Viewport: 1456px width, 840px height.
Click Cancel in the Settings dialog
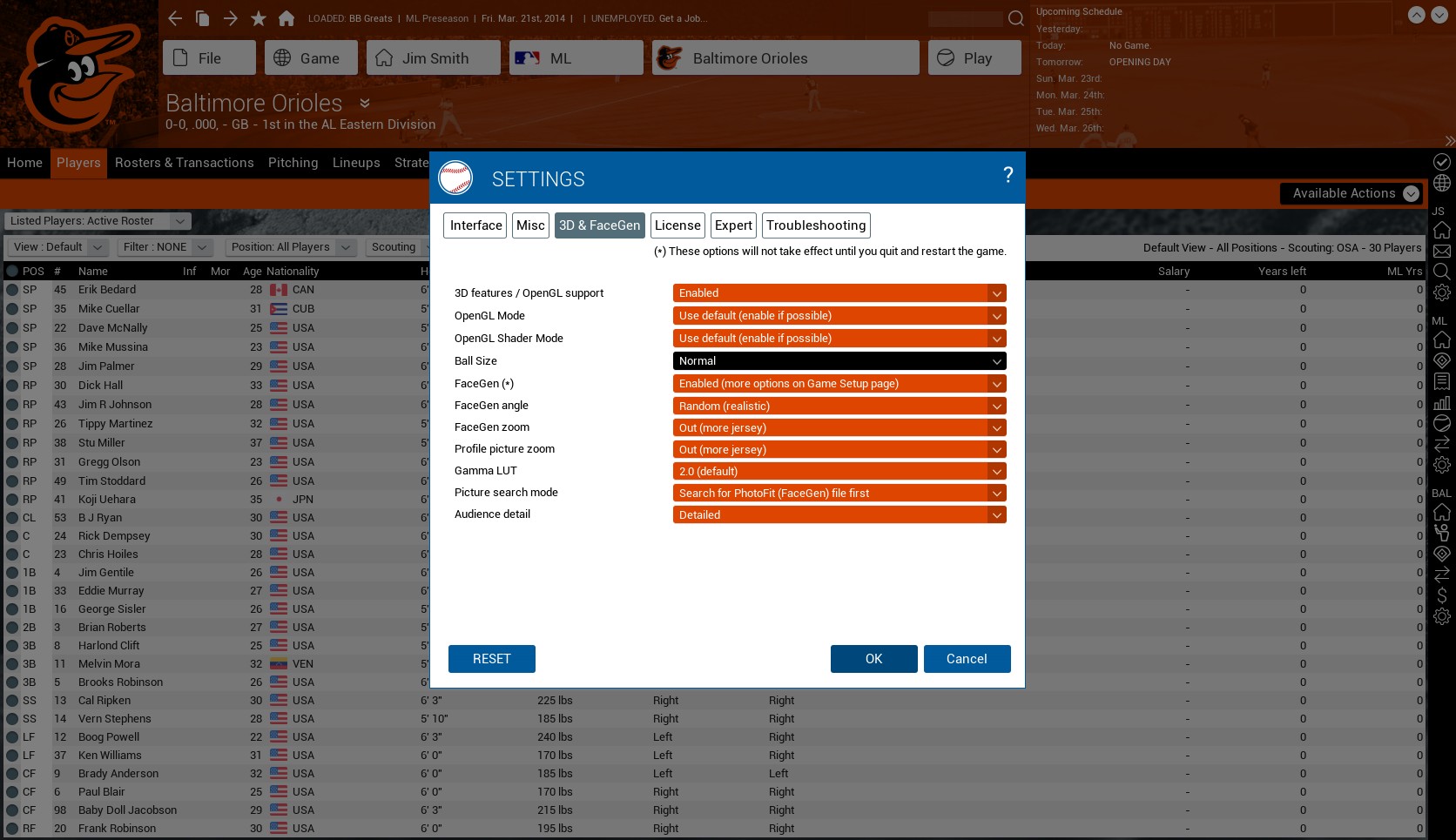(x=967, y=659)
